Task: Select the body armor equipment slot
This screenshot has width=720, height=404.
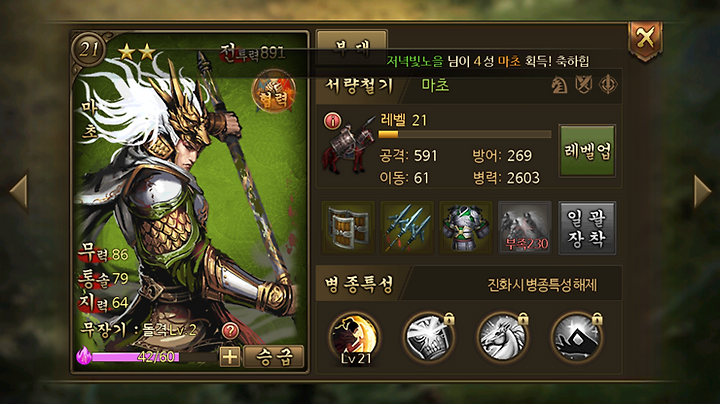Action: pyautogui.click(x=466, y=228)
